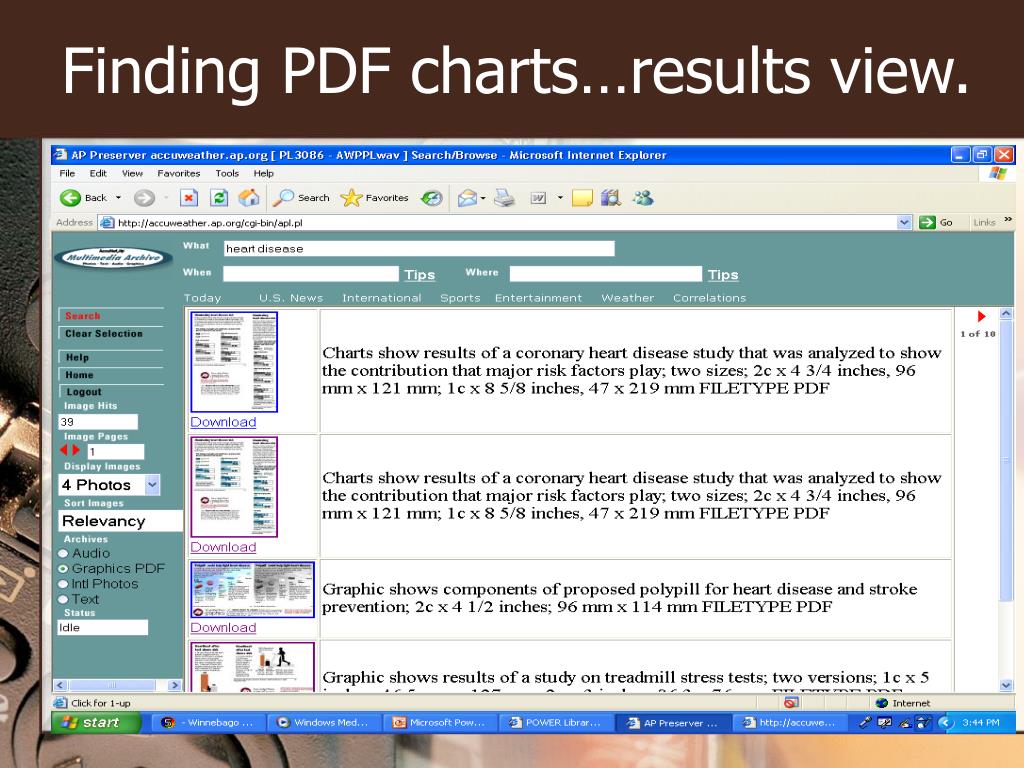Click the Where search input field
This screenshot has width=1024, height=768.
pyautogui.click(x=605, y=274)
